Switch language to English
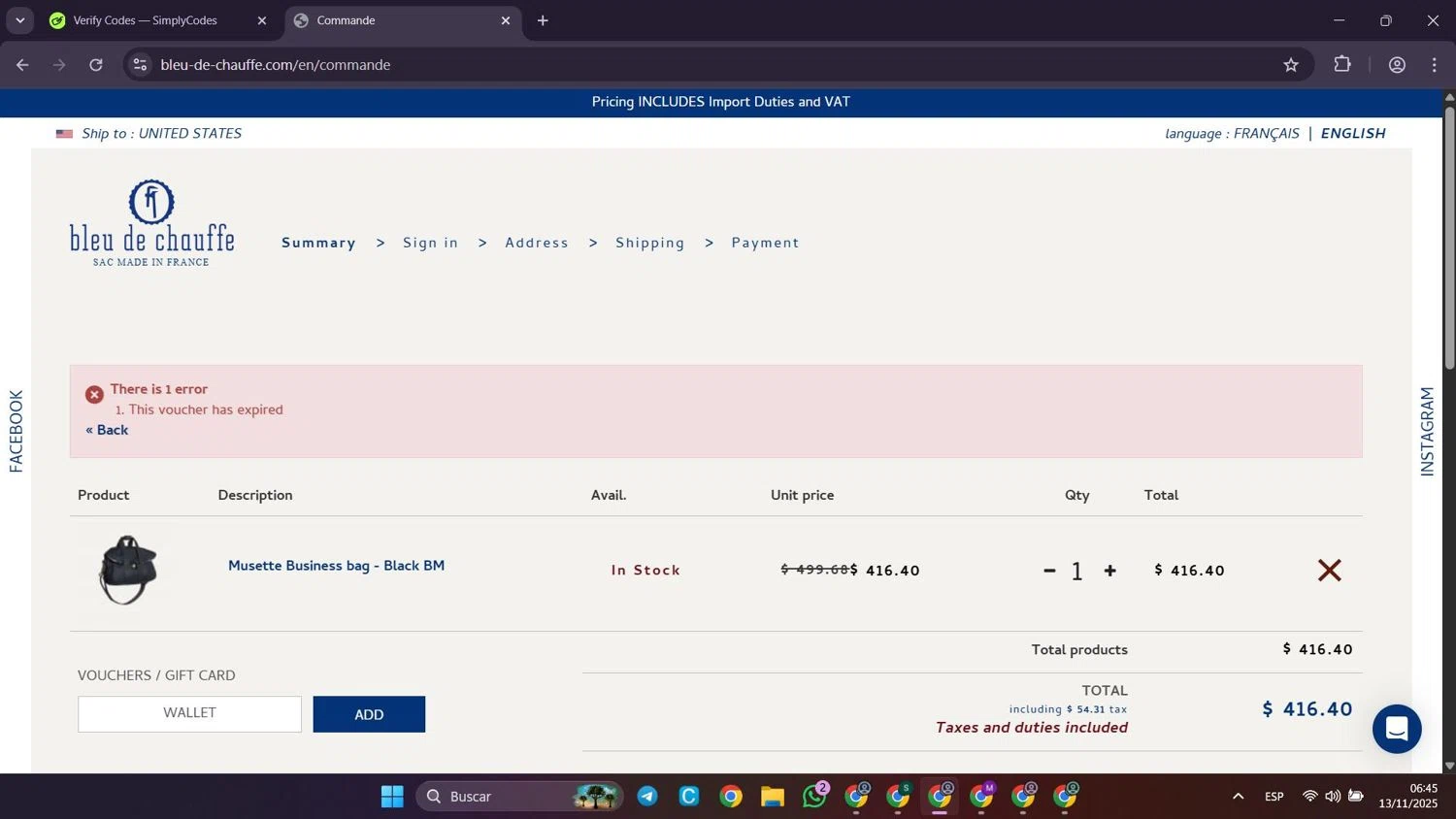1456x819 pixels. click(x=1353, y=134)
